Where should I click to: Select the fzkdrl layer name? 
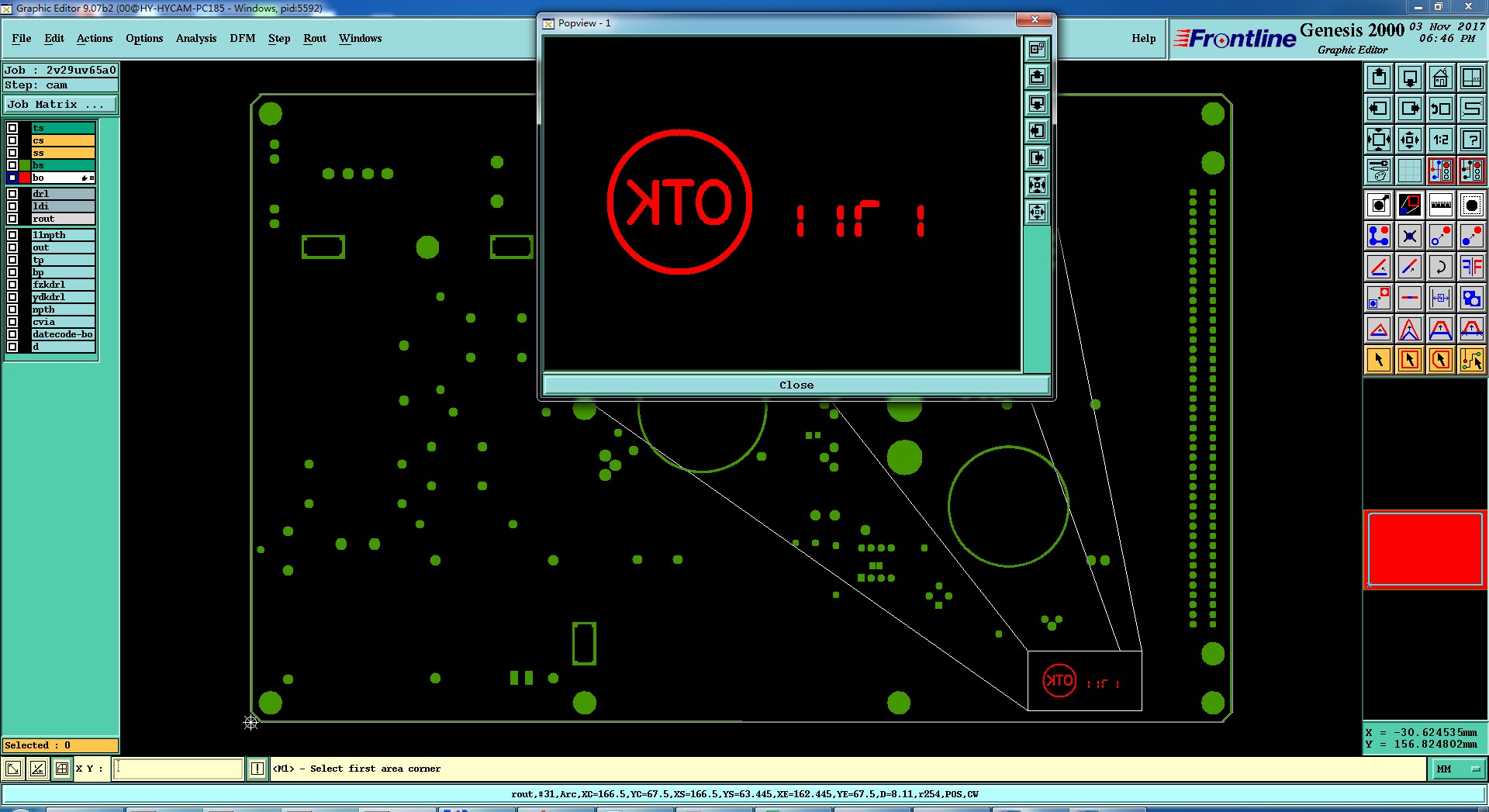[63, 285]
